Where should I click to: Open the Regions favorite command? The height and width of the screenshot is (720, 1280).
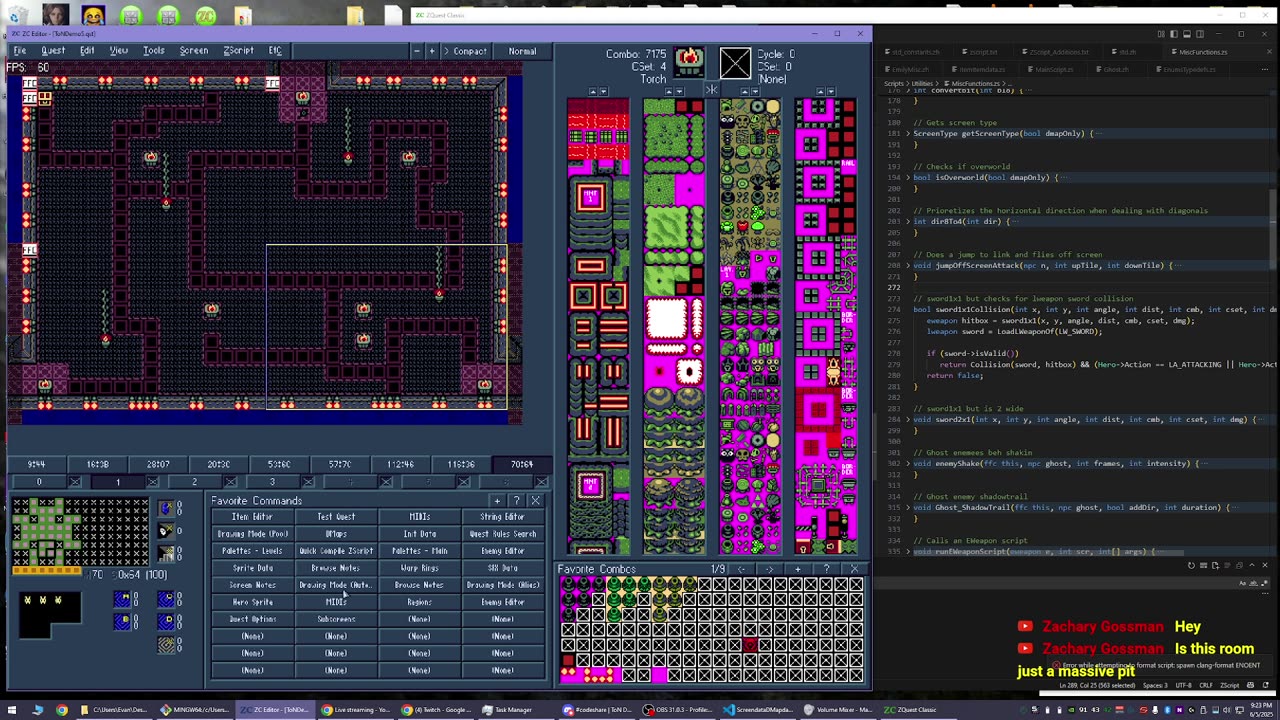click(419, 602)
